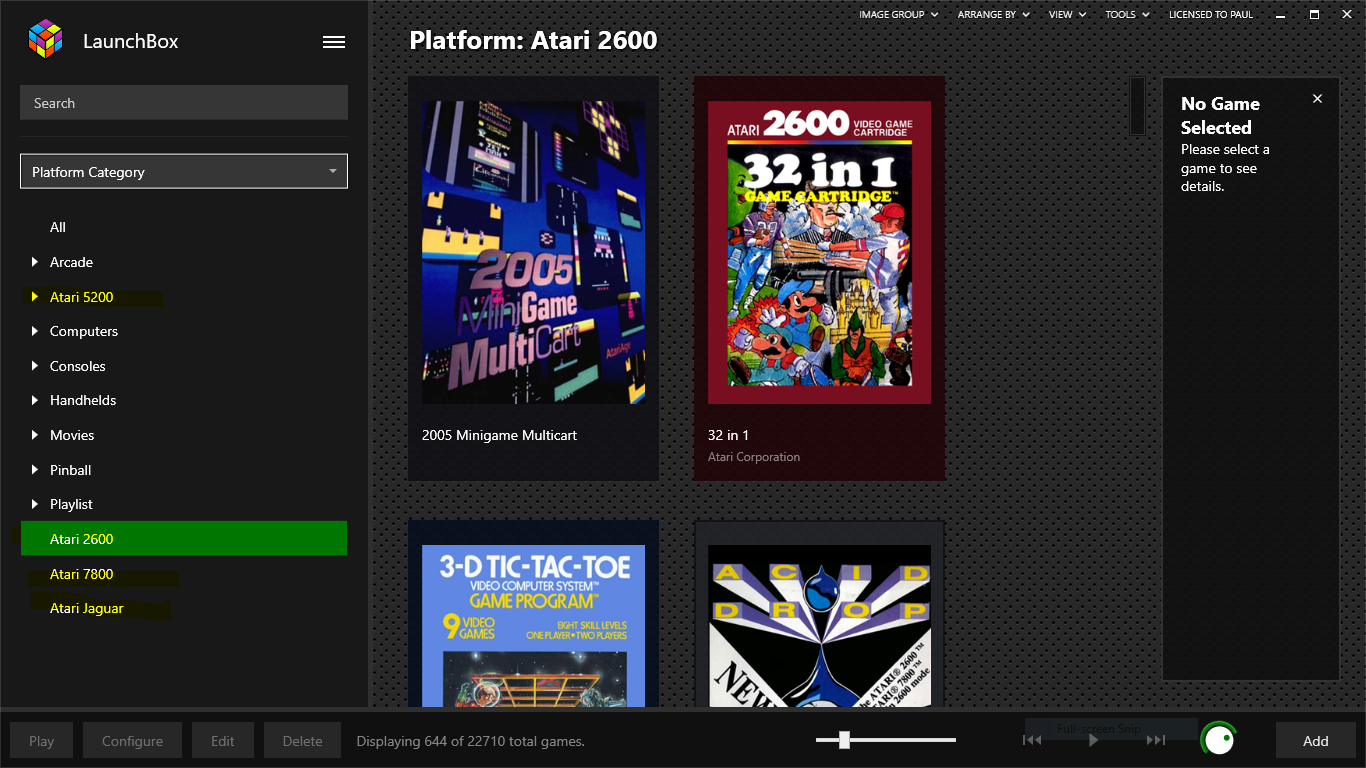
Task: Expand the Consoles category
Action: point(35,366)
